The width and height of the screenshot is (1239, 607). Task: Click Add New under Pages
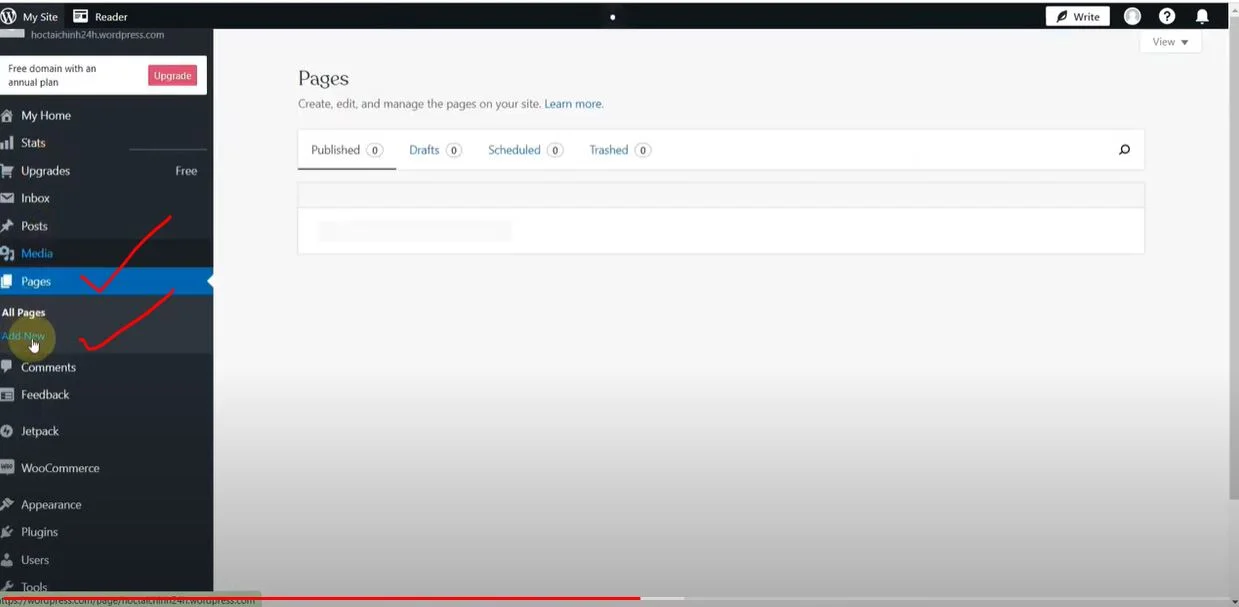click(x=23, y=336)
